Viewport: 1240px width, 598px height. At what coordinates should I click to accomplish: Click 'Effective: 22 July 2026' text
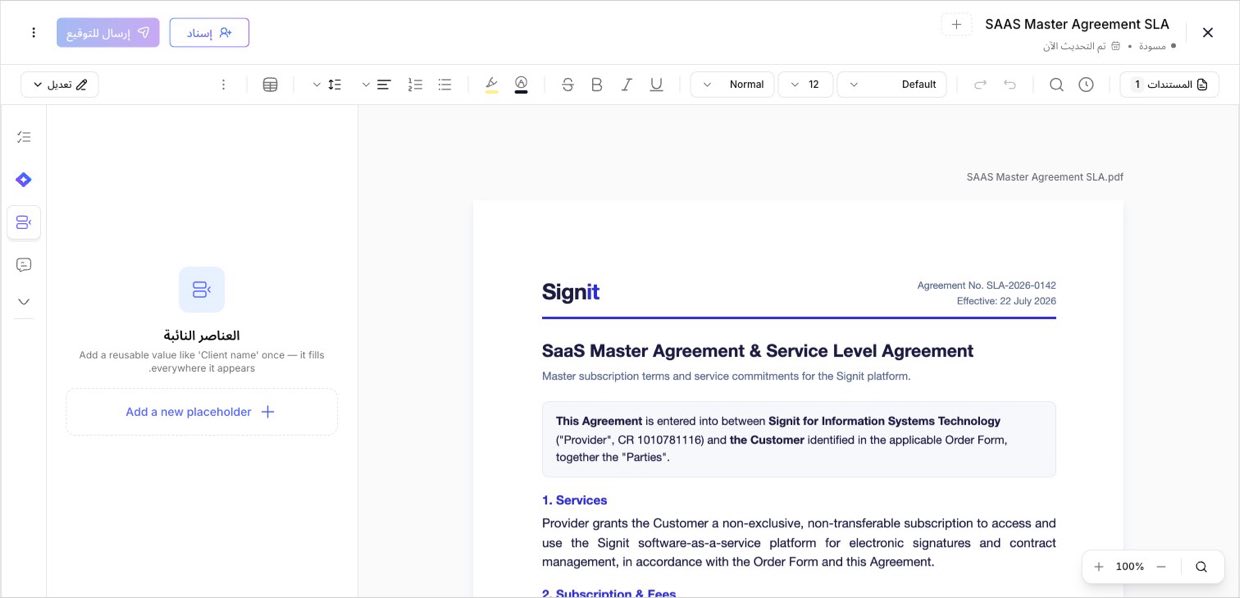click(x=1006, y=301)
